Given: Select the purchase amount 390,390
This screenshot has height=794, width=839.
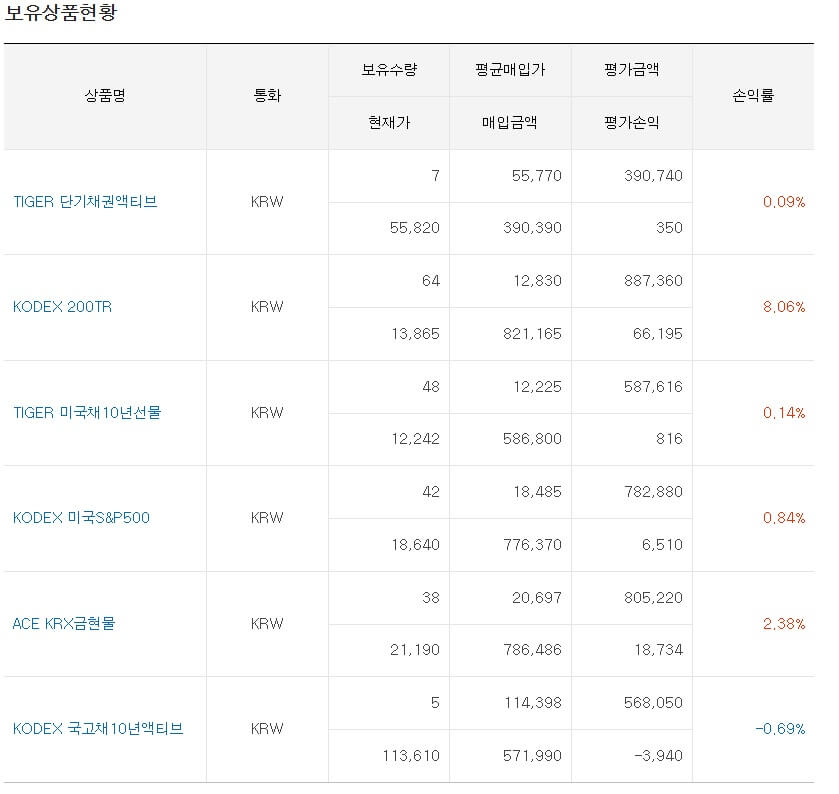Looking at the screenshot, I should pos(532,228).
